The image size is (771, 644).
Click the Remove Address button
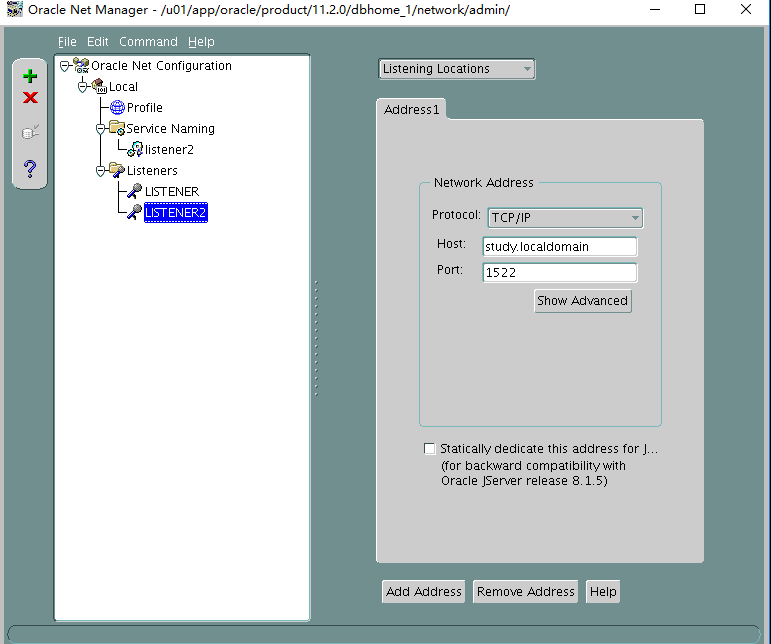pyautogui.click(x=526, y=591)
